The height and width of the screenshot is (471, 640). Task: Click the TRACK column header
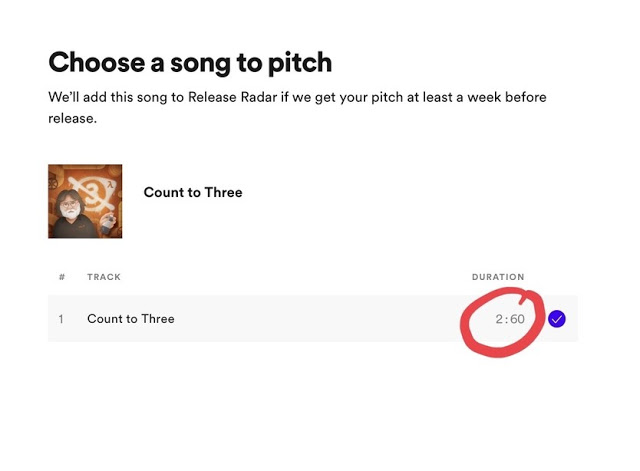[x=104, y=277]
